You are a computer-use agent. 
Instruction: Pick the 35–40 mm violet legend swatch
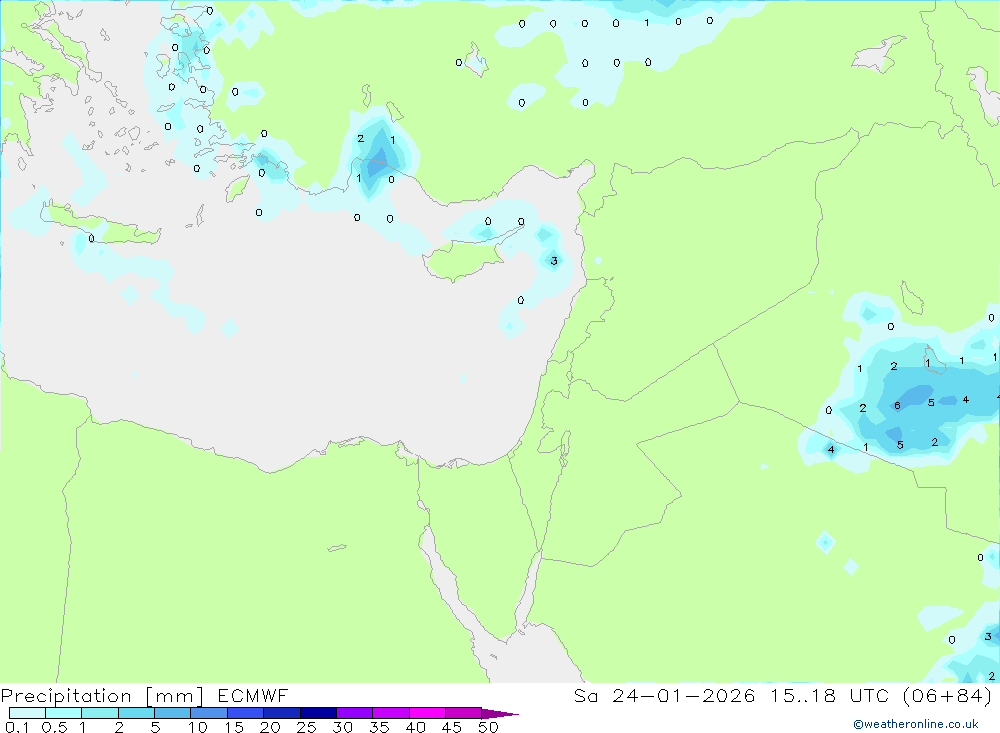tap(390, 713)
